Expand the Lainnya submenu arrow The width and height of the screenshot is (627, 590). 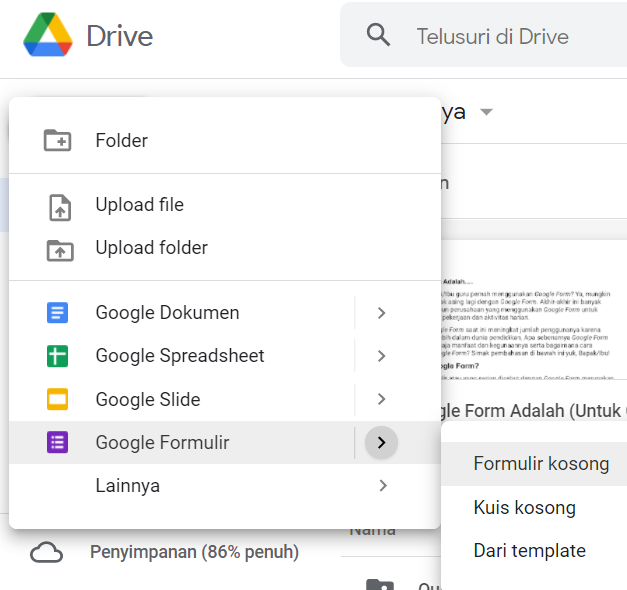click(x=381, y=486)
